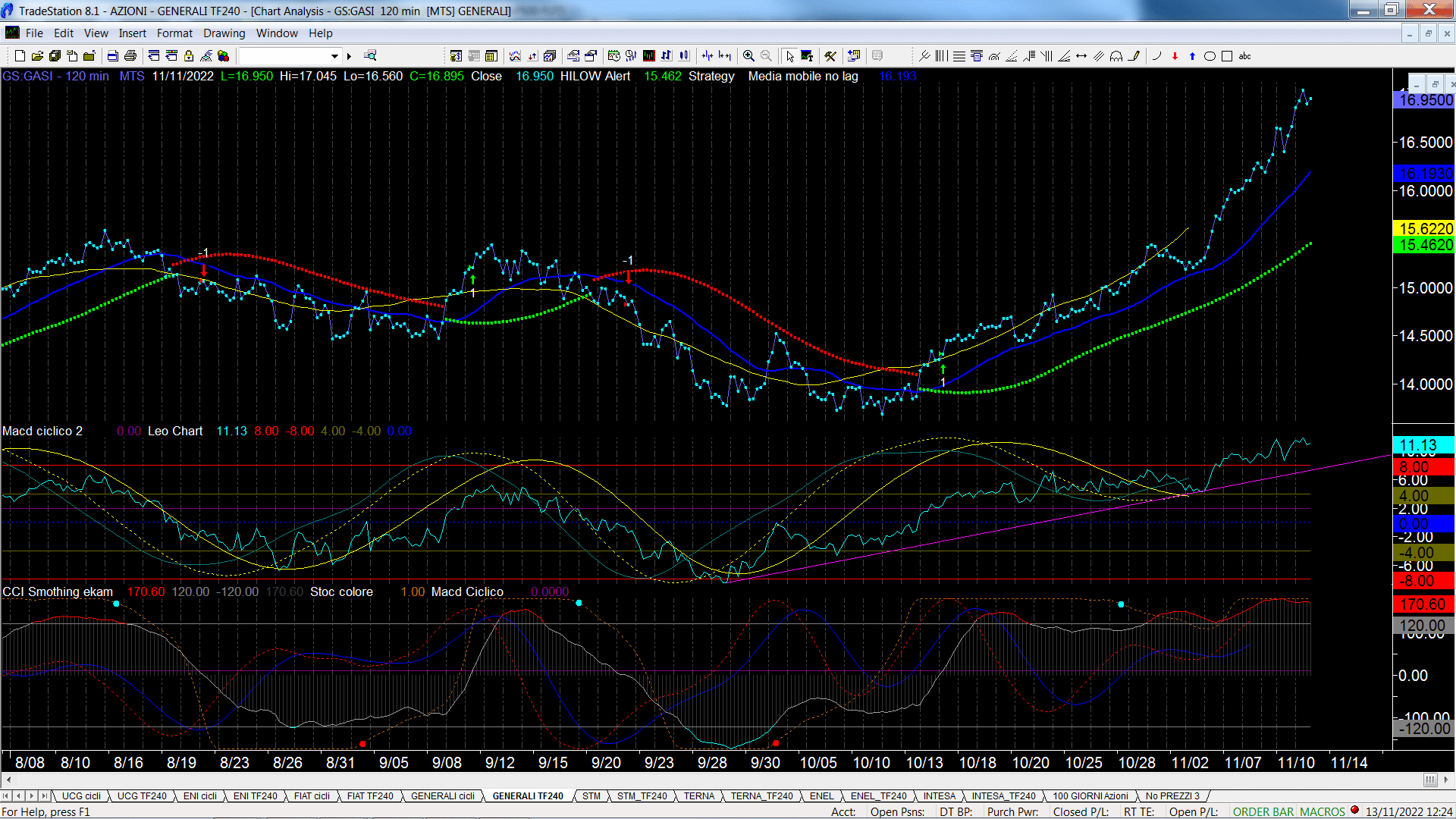Screen dimensions: 1456x819
Task: Click the Open folder toolbar icon
Action: click(37, 55)
